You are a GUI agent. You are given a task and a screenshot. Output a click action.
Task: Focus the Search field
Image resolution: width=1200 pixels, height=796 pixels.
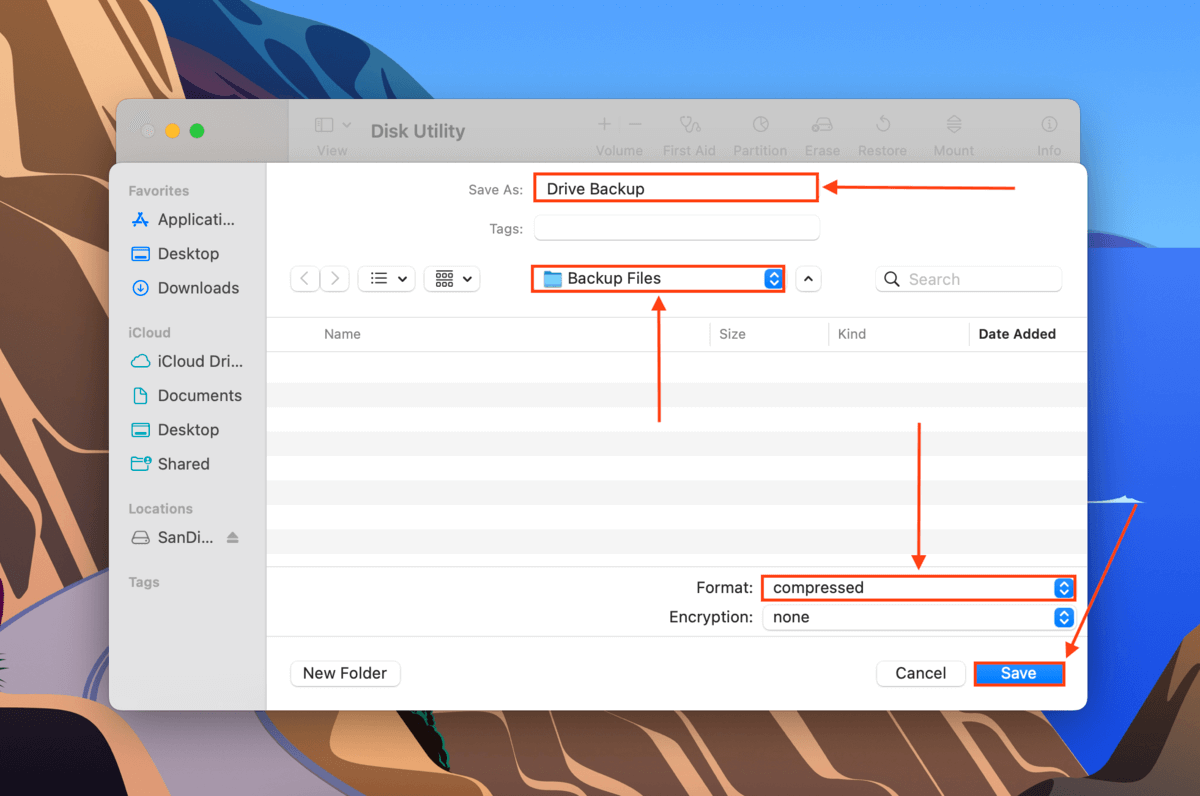968,279
